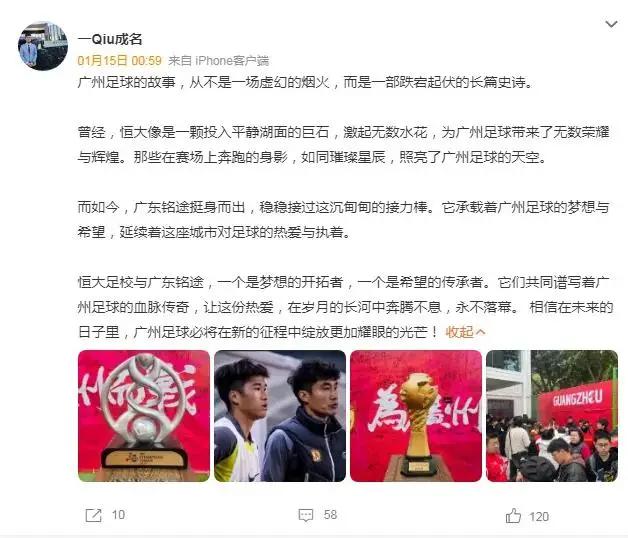Click paragraph mentioning 广东铭途挺身而出
Image resolution: width=628 pixels, height=538 pixels.
pyautogui.click(x=344, y=220)
